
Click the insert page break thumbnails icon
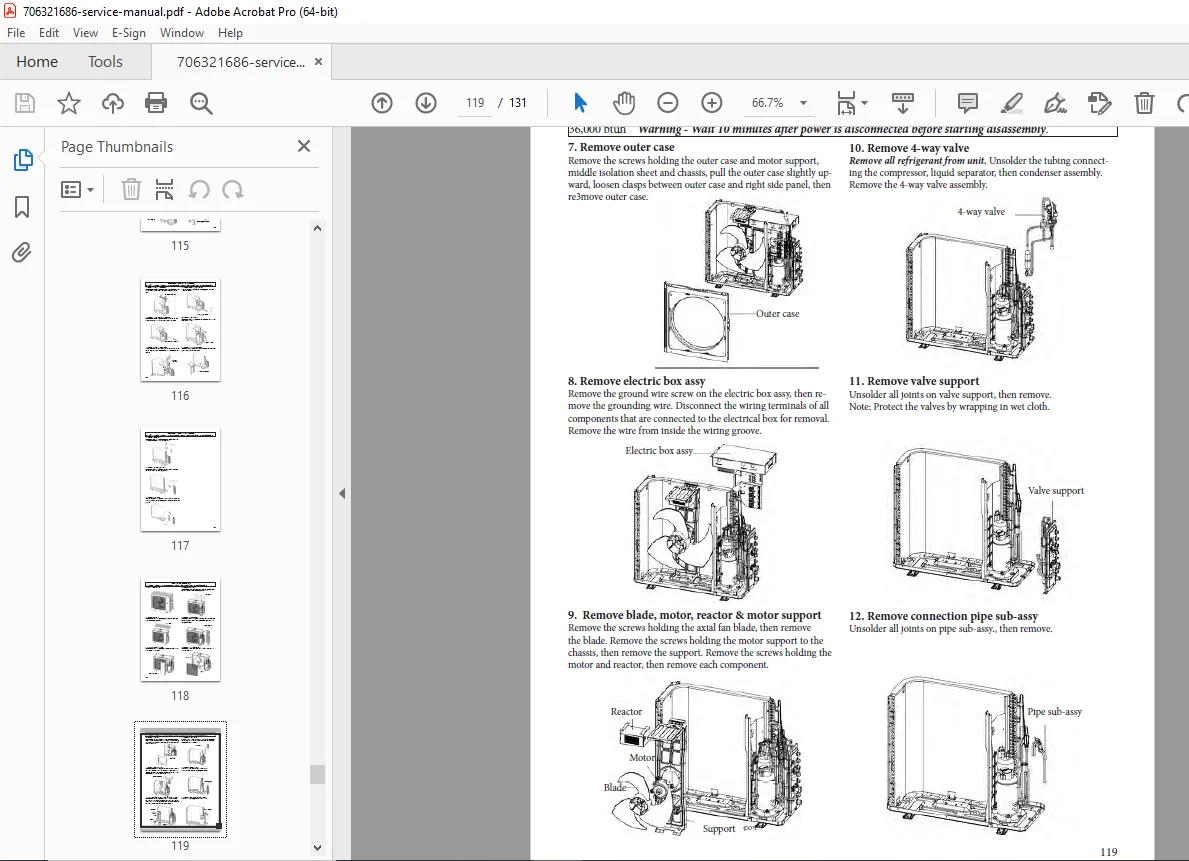[164, 189]
